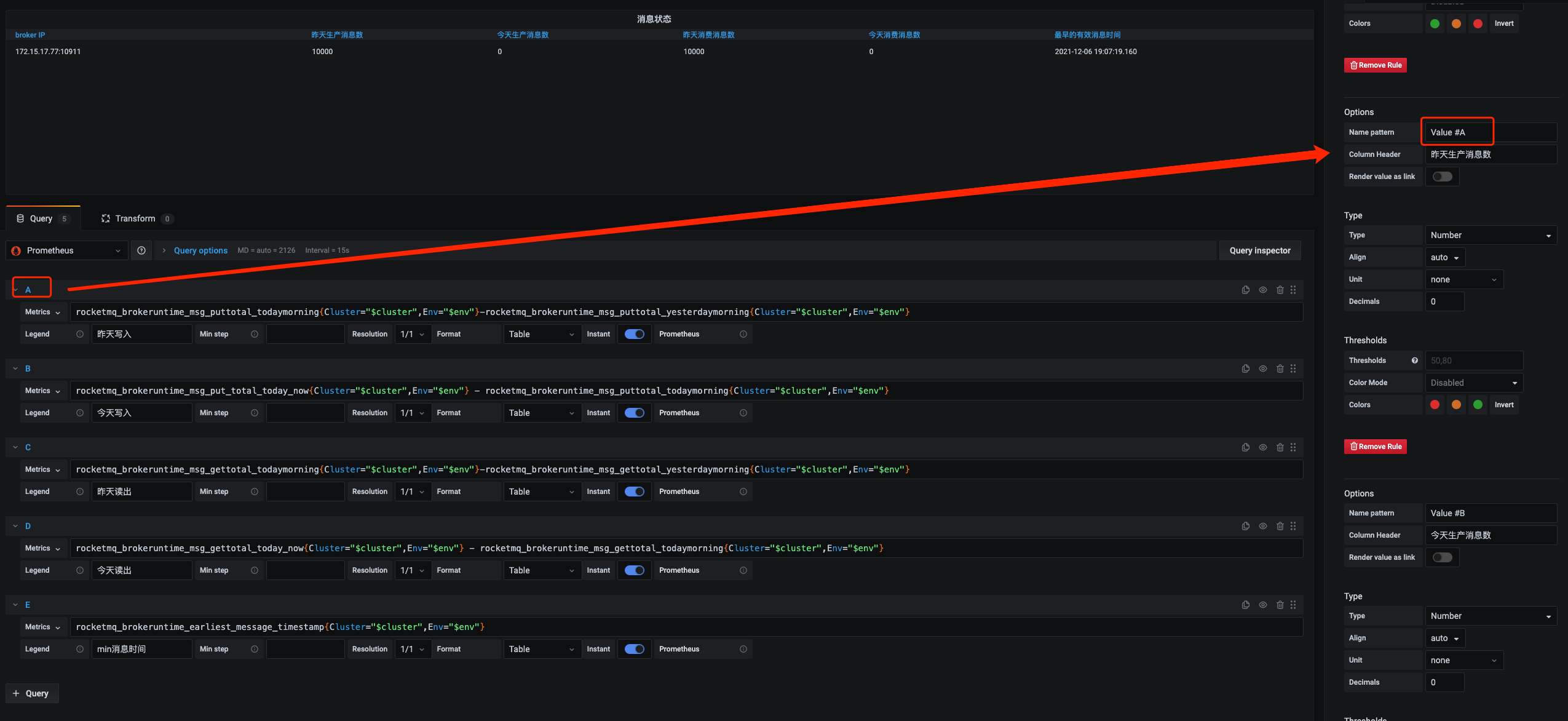Delete query B with the trash icon
This screenshot has height=721, width=1568.
1280,368
